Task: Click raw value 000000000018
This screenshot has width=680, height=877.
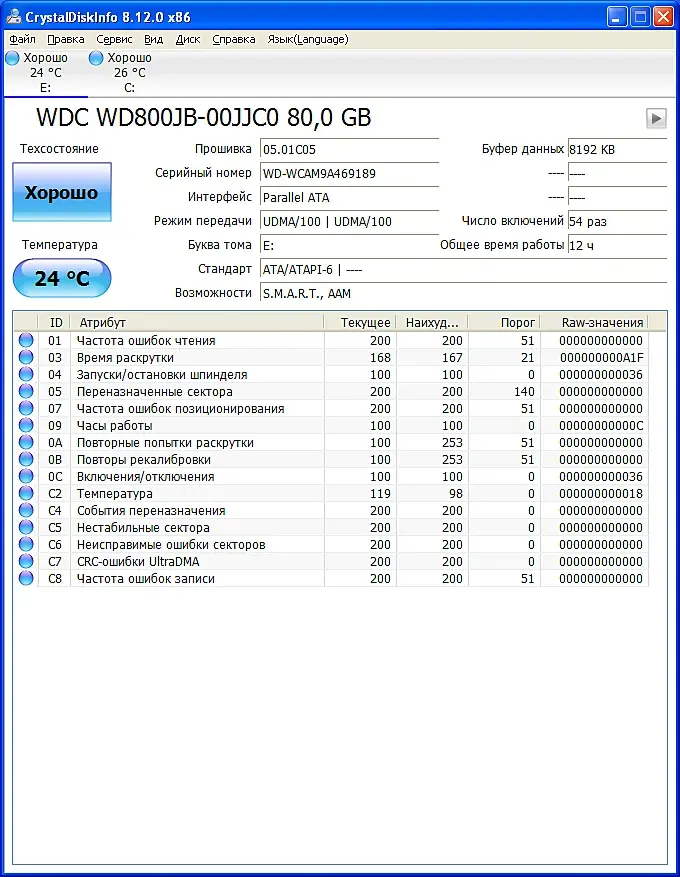Action: pyautogui.click(x=601, y=494)
